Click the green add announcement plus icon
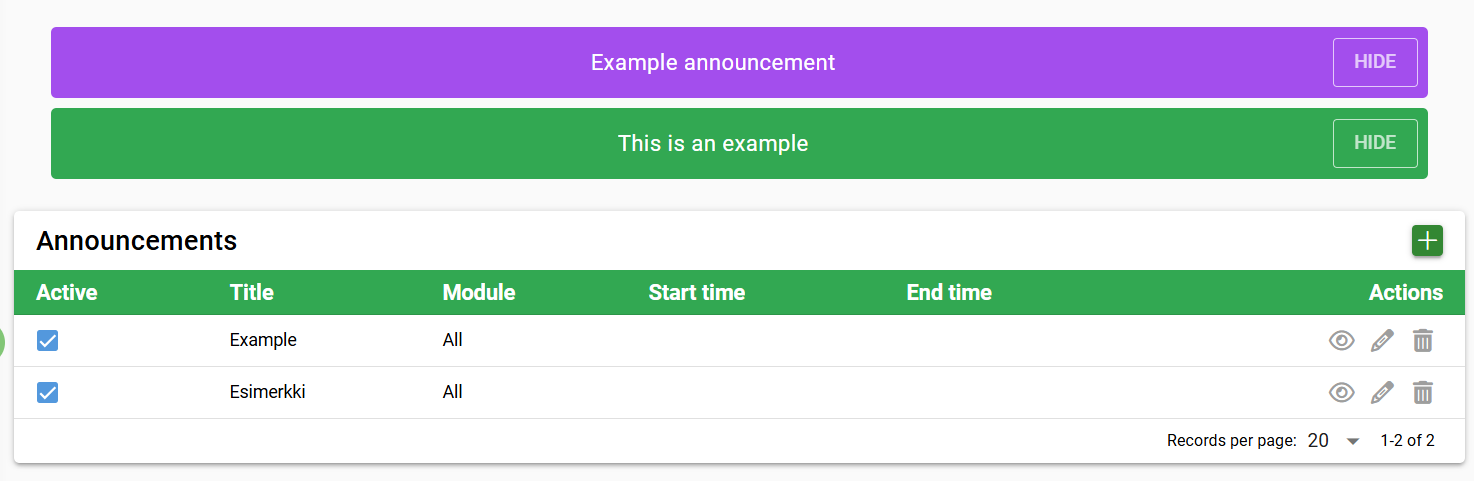 coord(1427,241)
